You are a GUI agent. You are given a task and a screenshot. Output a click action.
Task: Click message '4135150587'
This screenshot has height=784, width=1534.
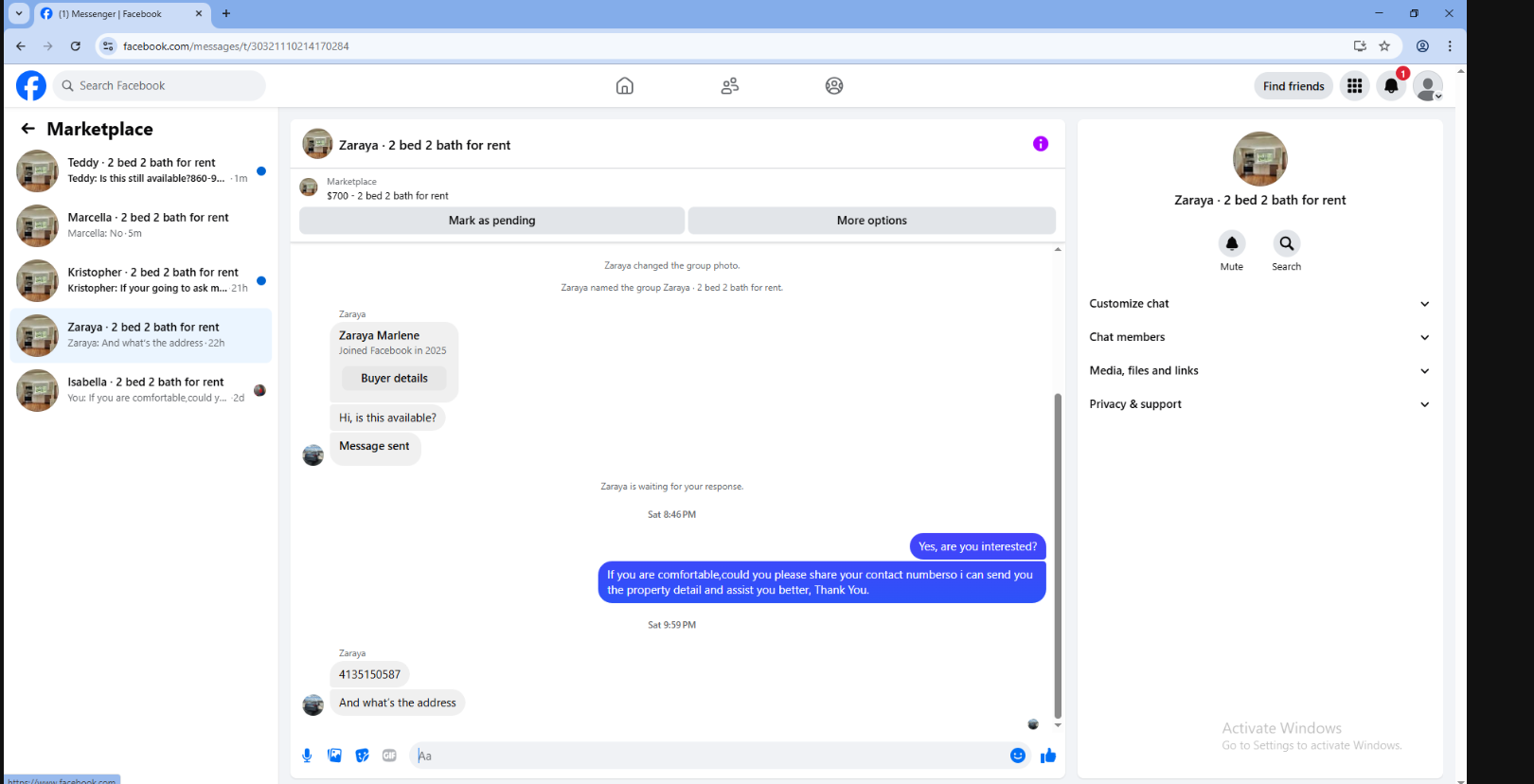(x=369, y=674)
